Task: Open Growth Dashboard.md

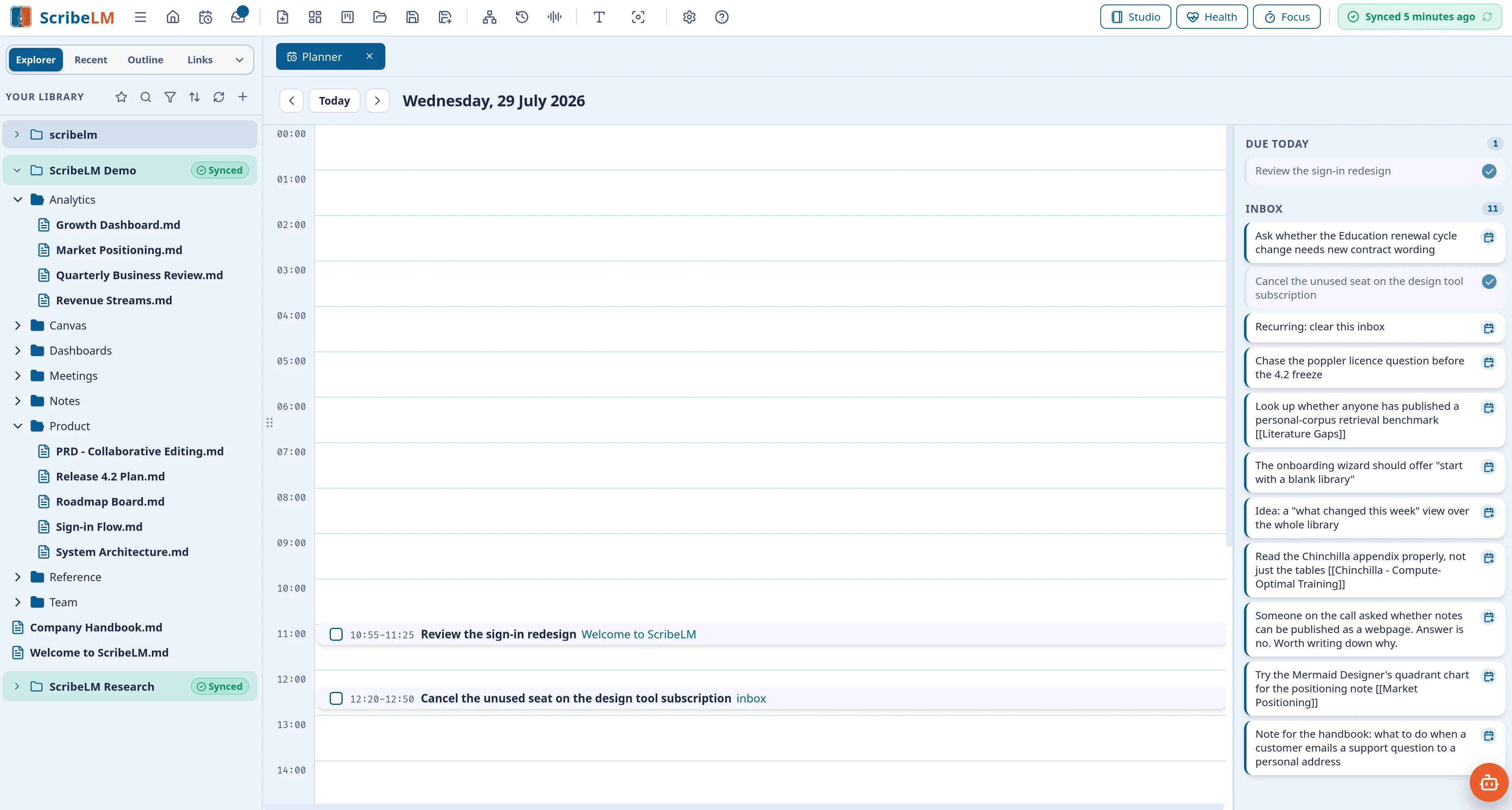Action: [x=118, y=225]
